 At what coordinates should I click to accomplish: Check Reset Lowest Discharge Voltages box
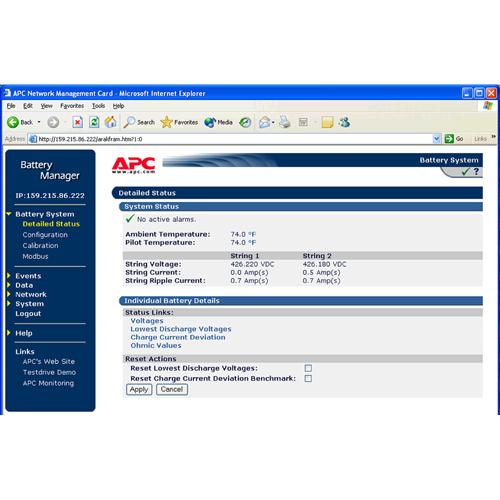[x=308, y=368]
